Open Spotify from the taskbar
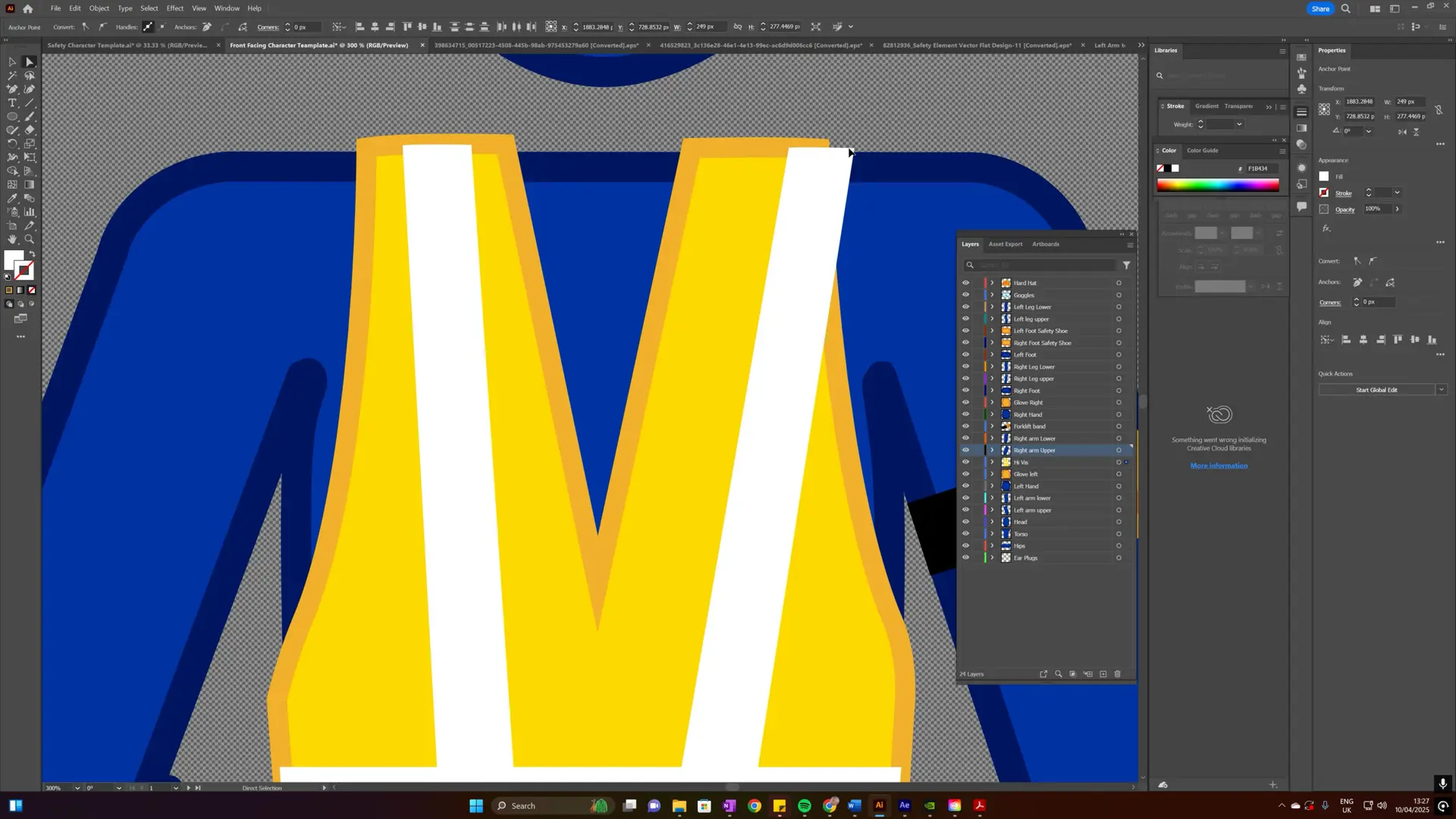Screen dimensions: 1456x819 pyautogui.click(x=804, y=806)
